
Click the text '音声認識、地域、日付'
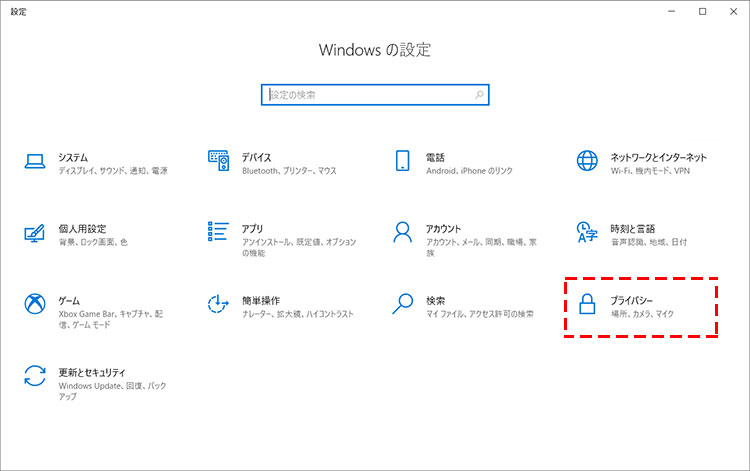tap(649, 242)
